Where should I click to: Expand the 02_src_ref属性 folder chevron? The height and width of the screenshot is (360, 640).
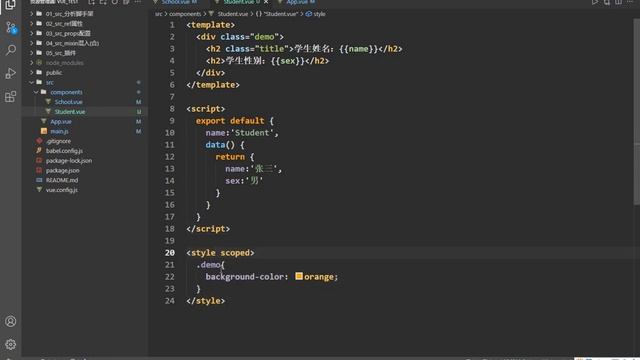[x=31, y=23]
